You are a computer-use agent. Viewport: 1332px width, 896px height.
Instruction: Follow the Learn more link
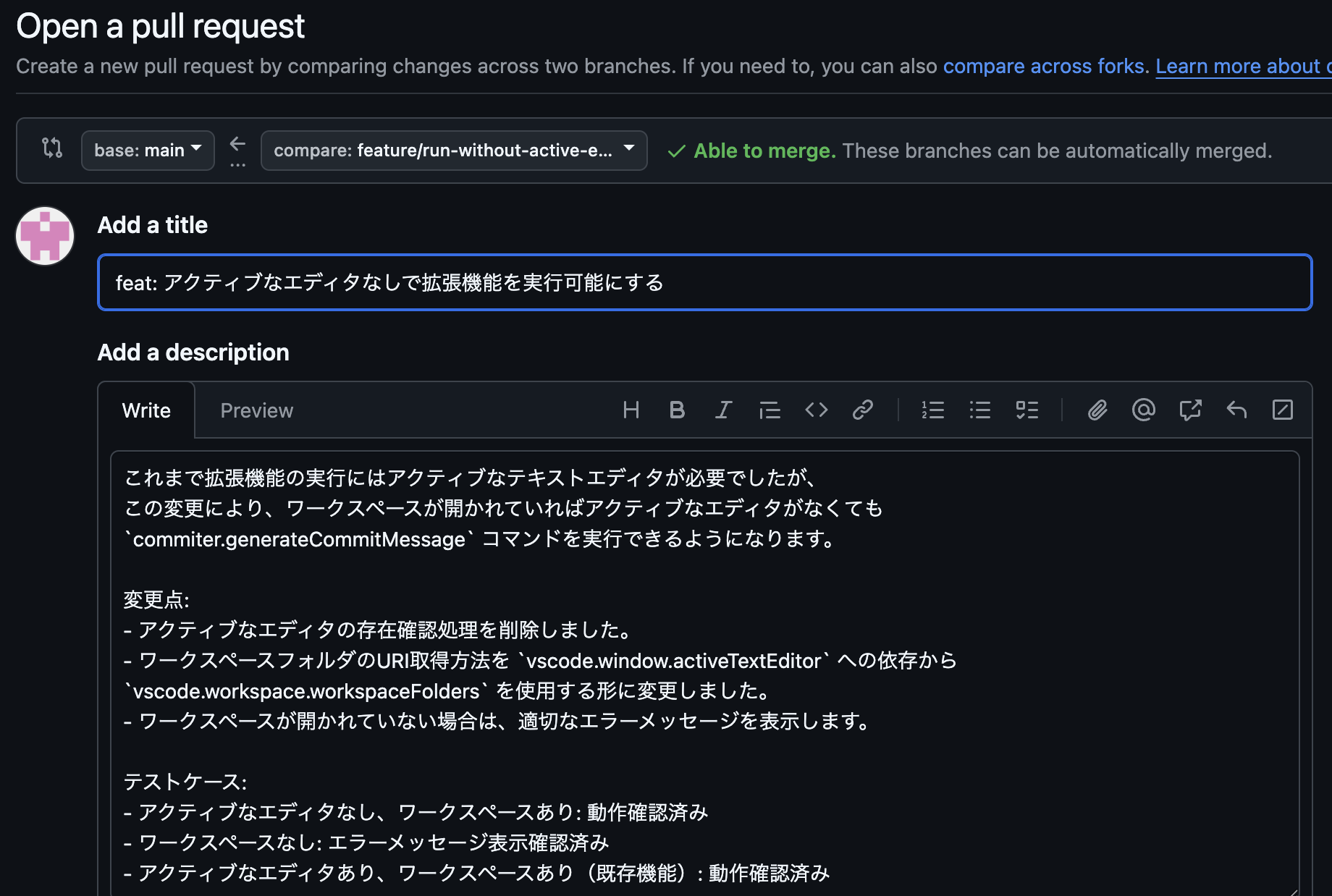[x=1241, y=66]
